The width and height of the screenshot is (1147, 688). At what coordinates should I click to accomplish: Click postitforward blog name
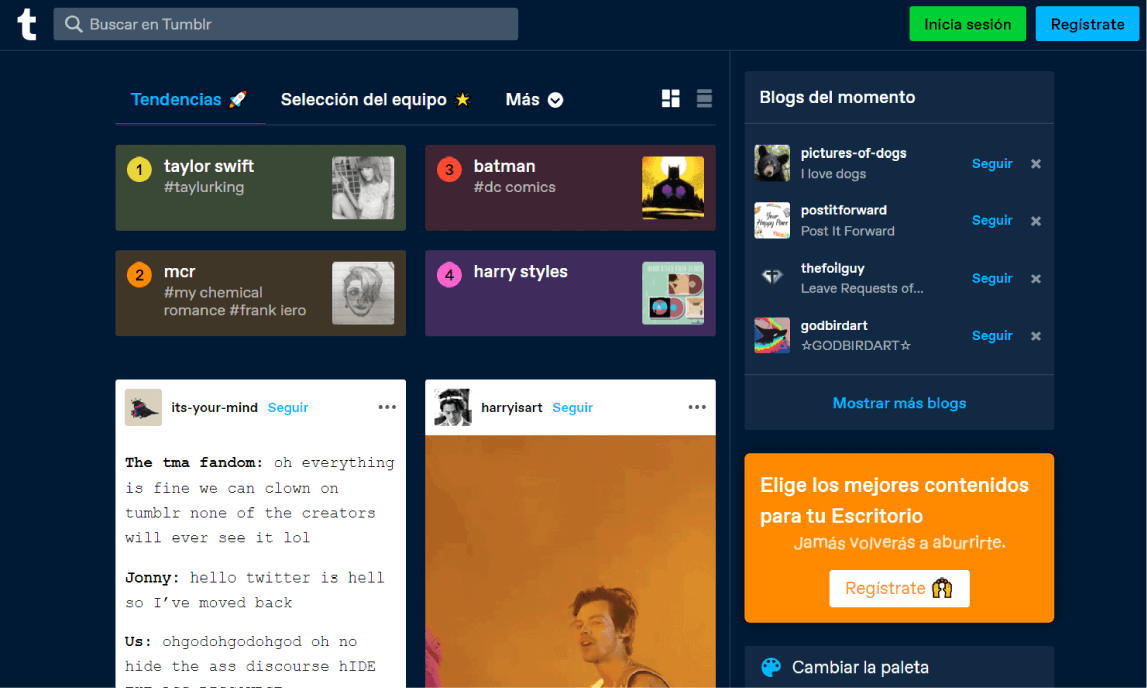[843, 210]
